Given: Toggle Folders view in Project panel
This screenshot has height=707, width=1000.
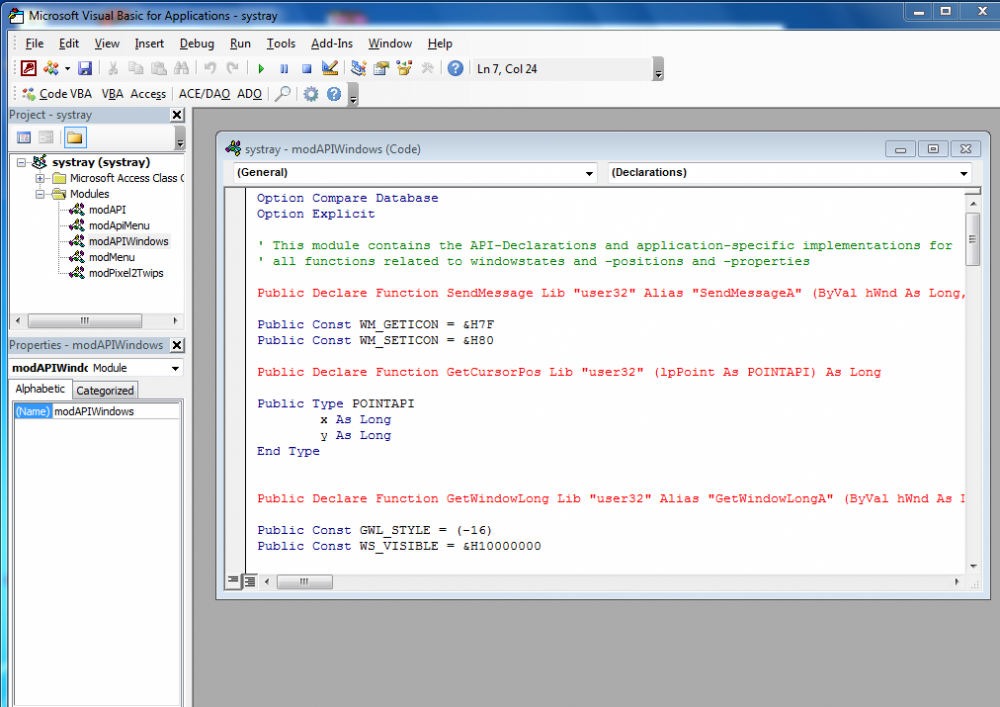Looking at the screenshot, I should [x=75, y=137].
